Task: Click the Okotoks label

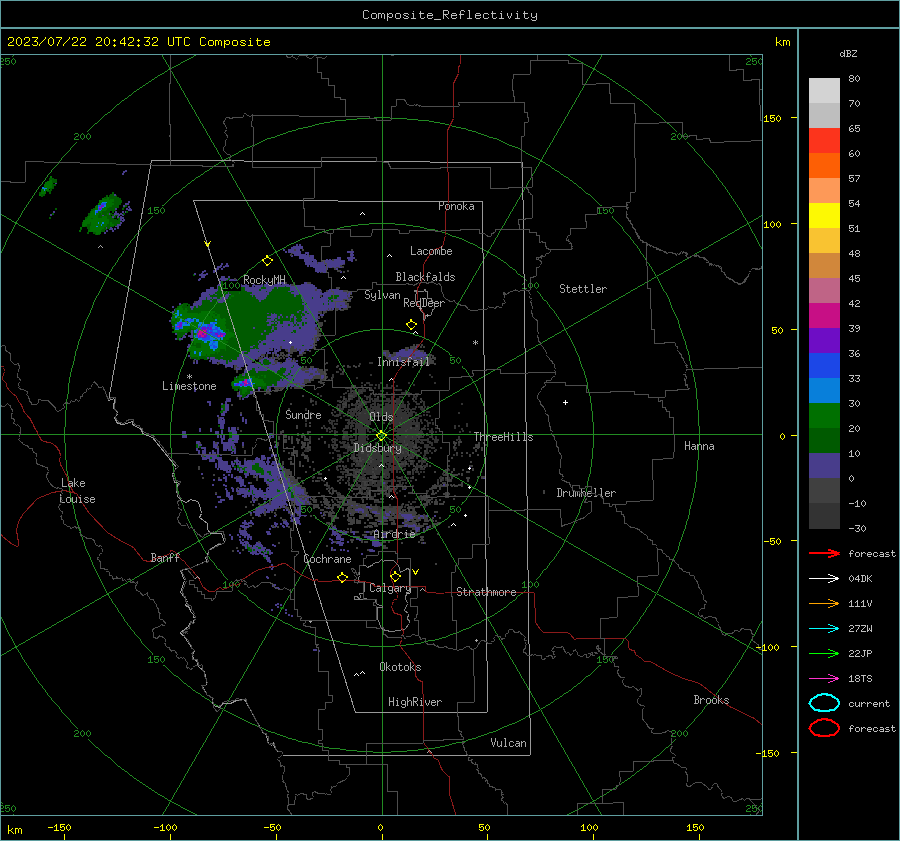Action: (x=400, y=667)
